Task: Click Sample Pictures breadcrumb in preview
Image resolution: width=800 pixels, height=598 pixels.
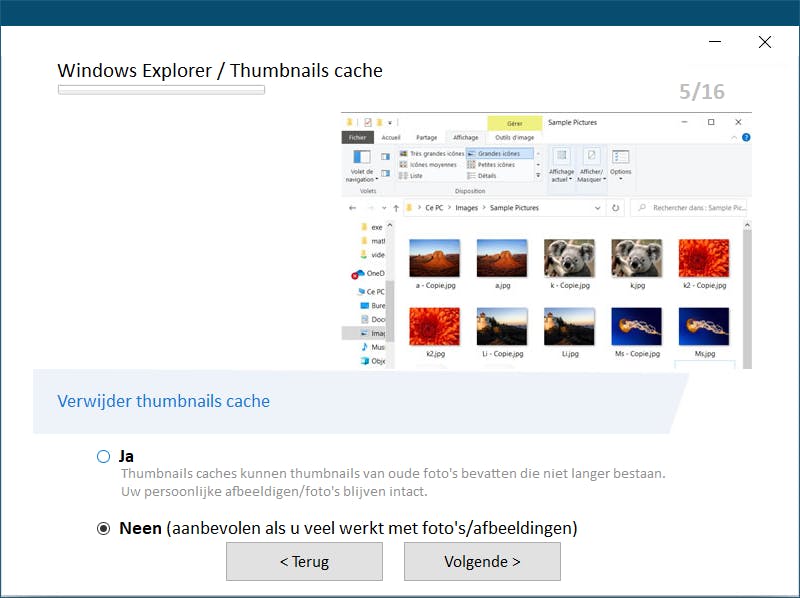Action: [514, 208]
